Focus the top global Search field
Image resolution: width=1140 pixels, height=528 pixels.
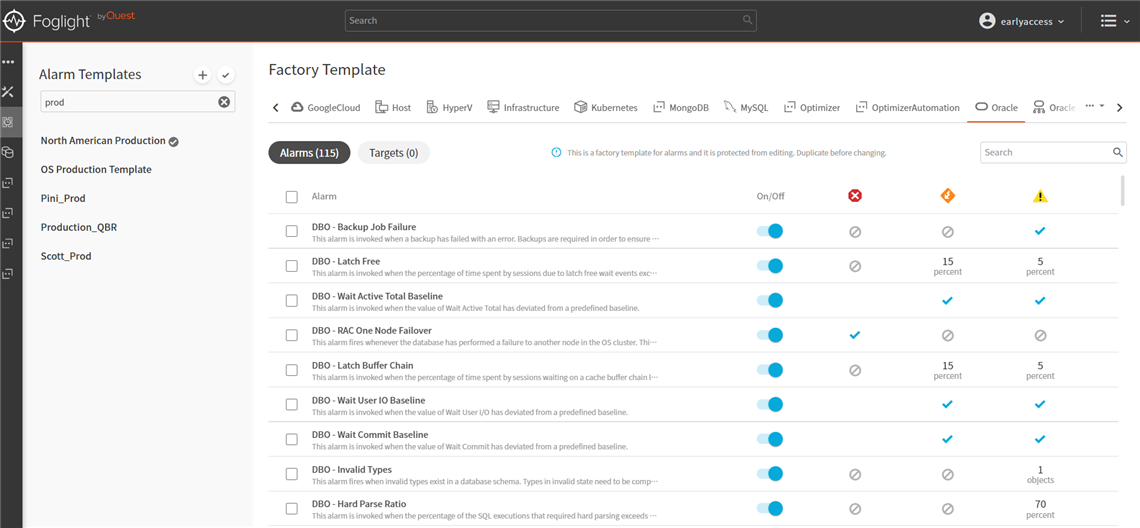(550, 20)
